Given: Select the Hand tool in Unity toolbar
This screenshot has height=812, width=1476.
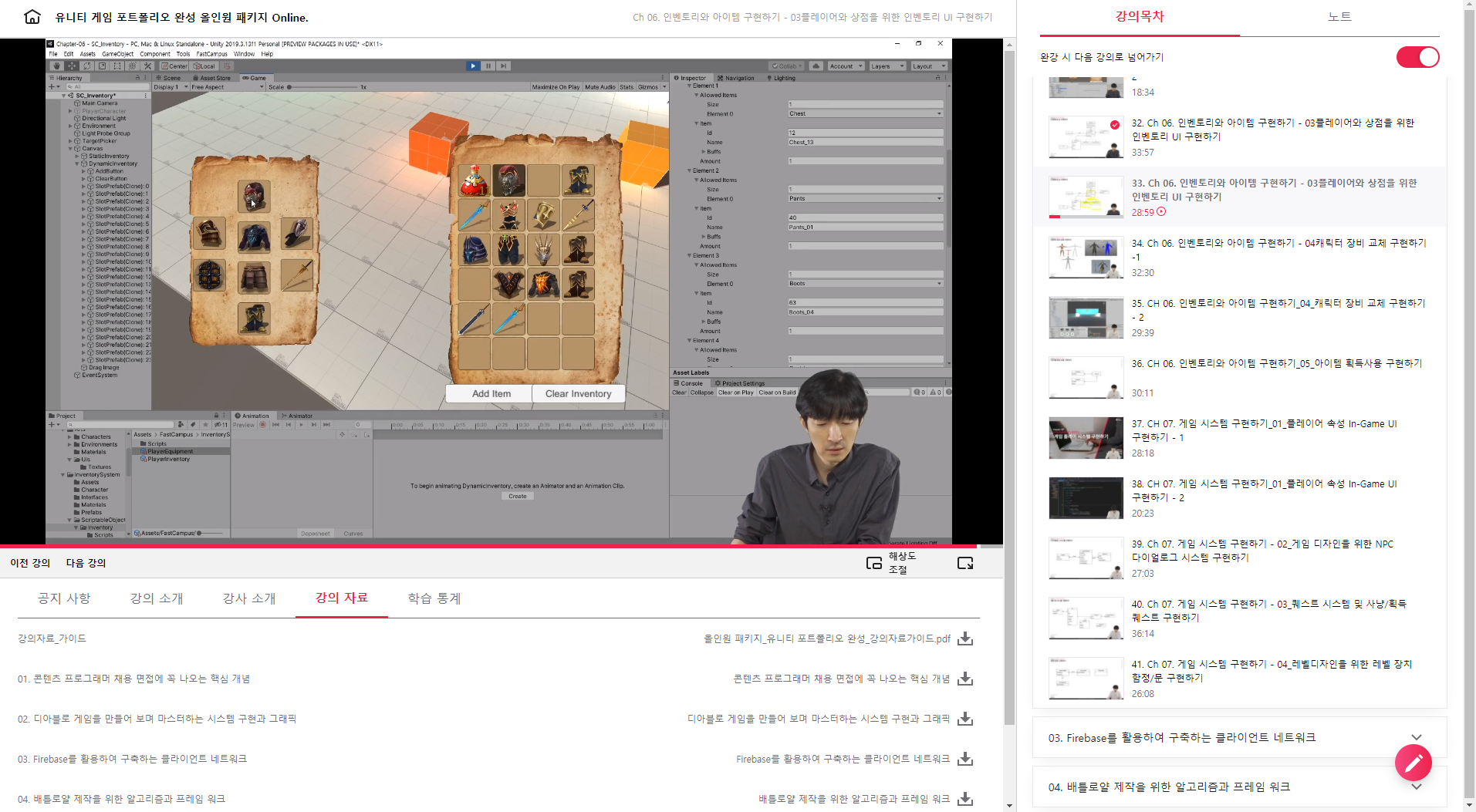Looking at the screenshot, I should [56, 66].
